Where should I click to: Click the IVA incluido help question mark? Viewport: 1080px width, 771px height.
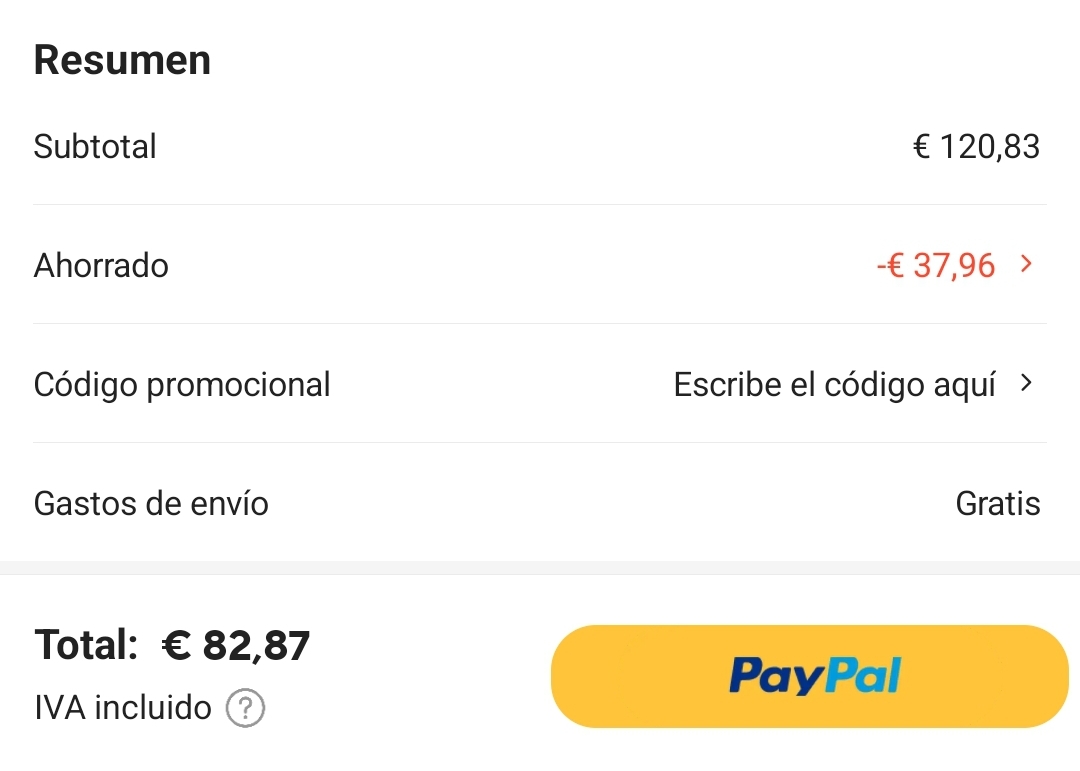pyautogui.click(x=245, y=709)
